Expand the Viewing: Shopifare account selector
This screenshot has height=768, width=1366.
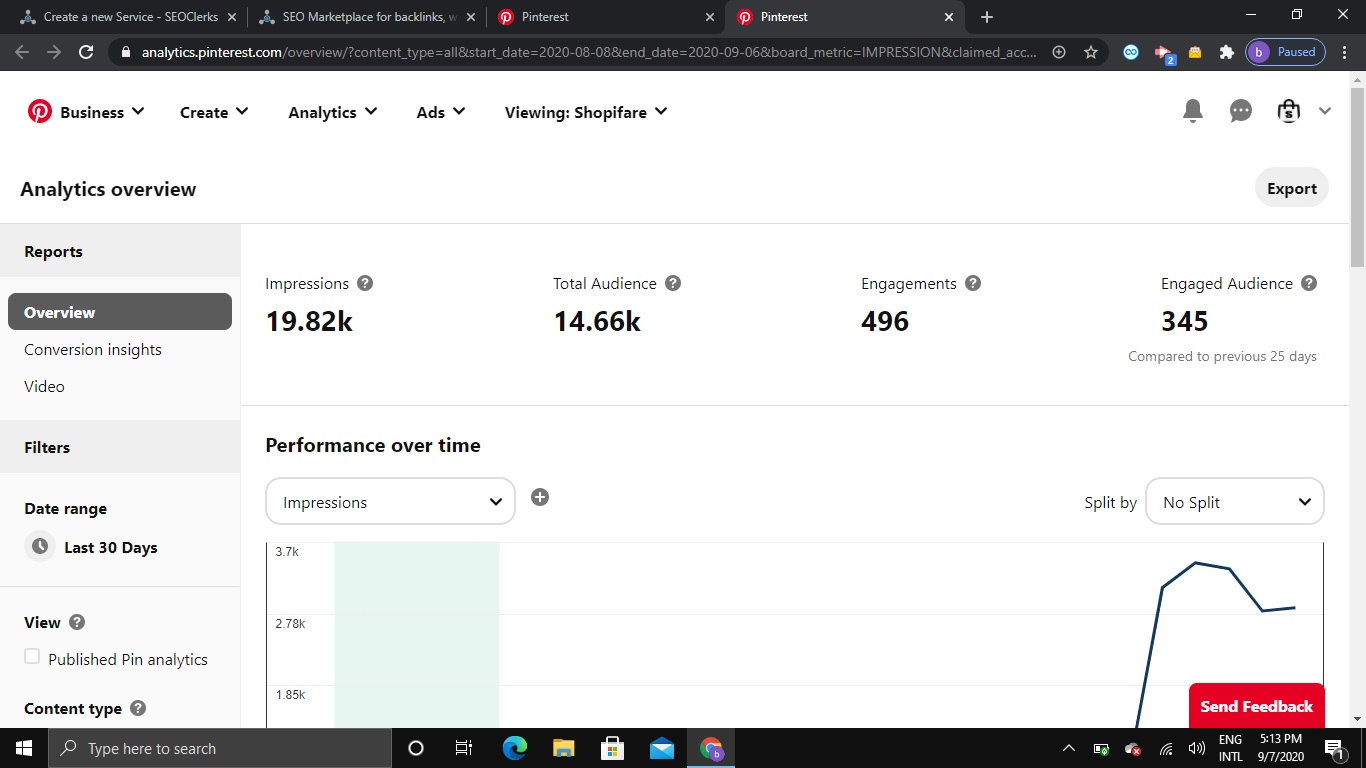coord(585,112)
